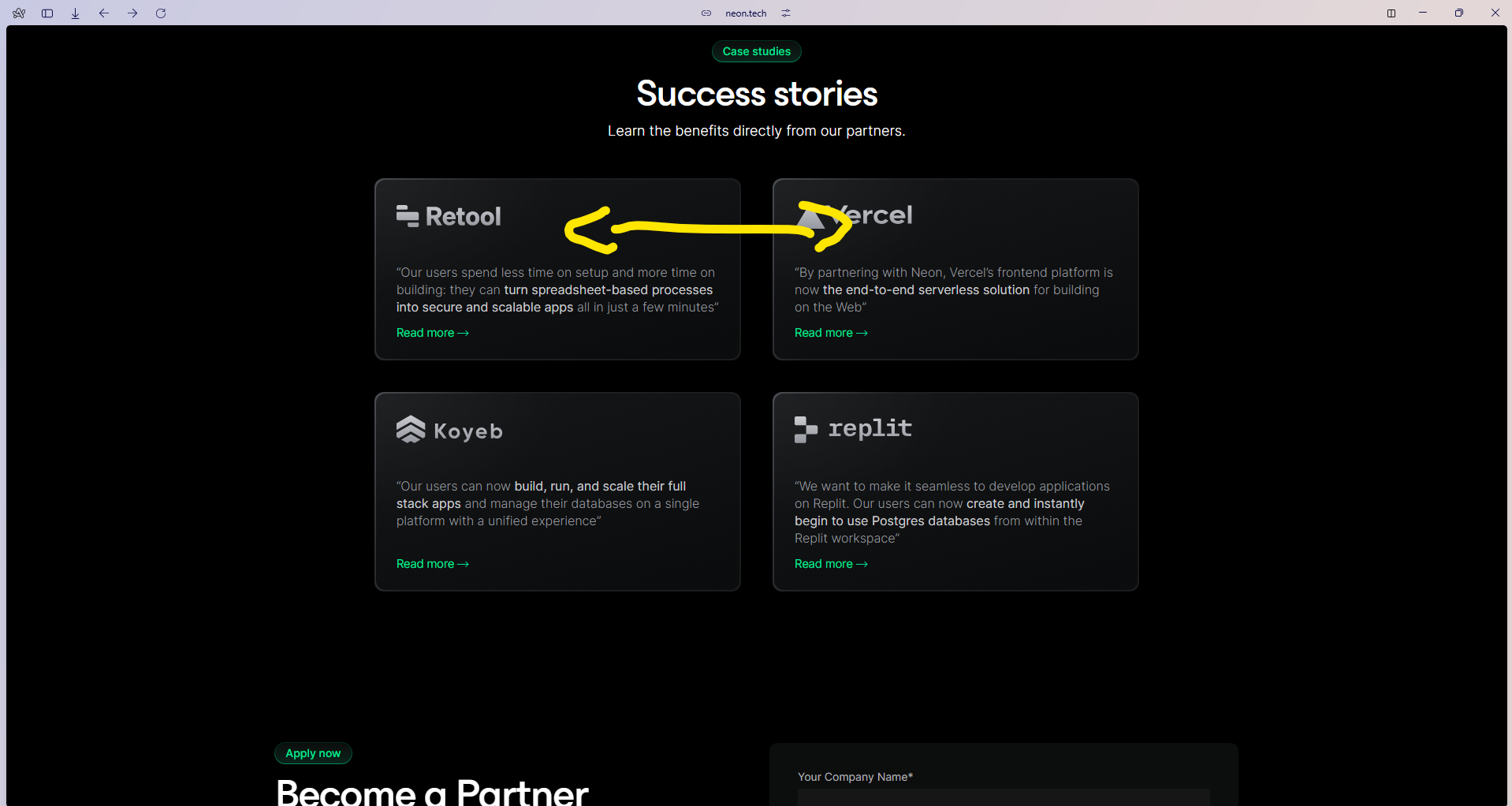Click the Case studies badge

pyautogui.click(x=756, y=51)
